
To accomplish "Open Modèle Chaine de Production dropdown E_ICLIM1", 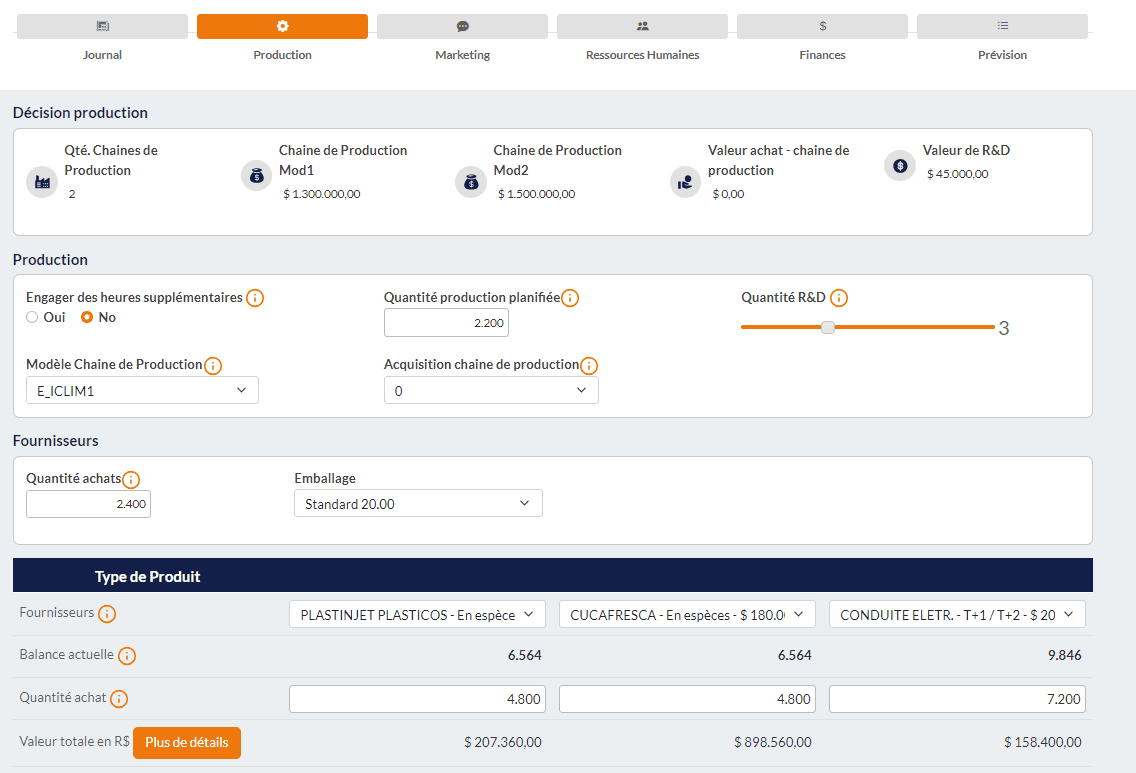I will (142, 391).
